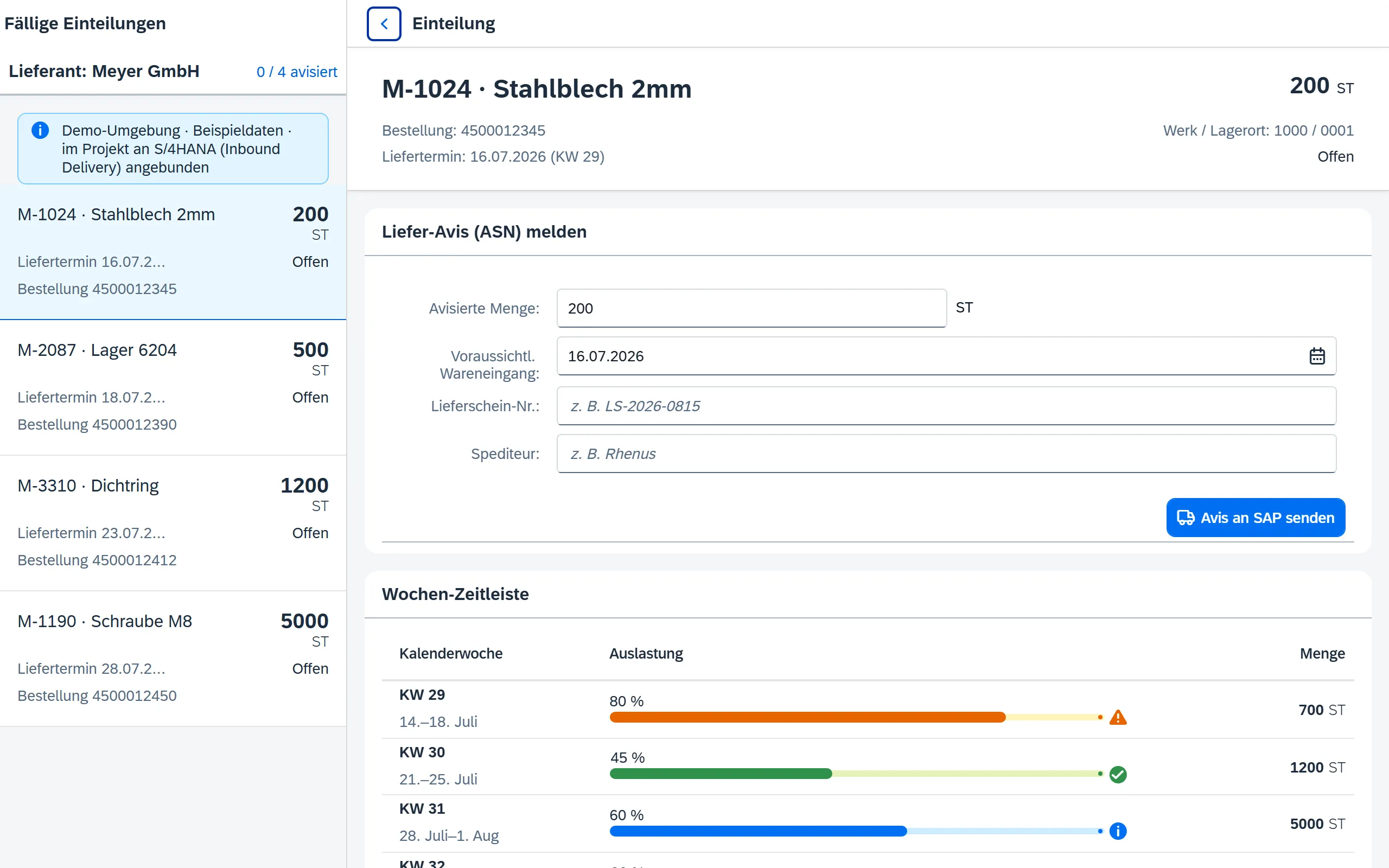Click 'Liefertermin 18.07.2...' in Lager 6204 item
The height and width of the screenshot is (868, 1389).
click(x=91, y=397)
